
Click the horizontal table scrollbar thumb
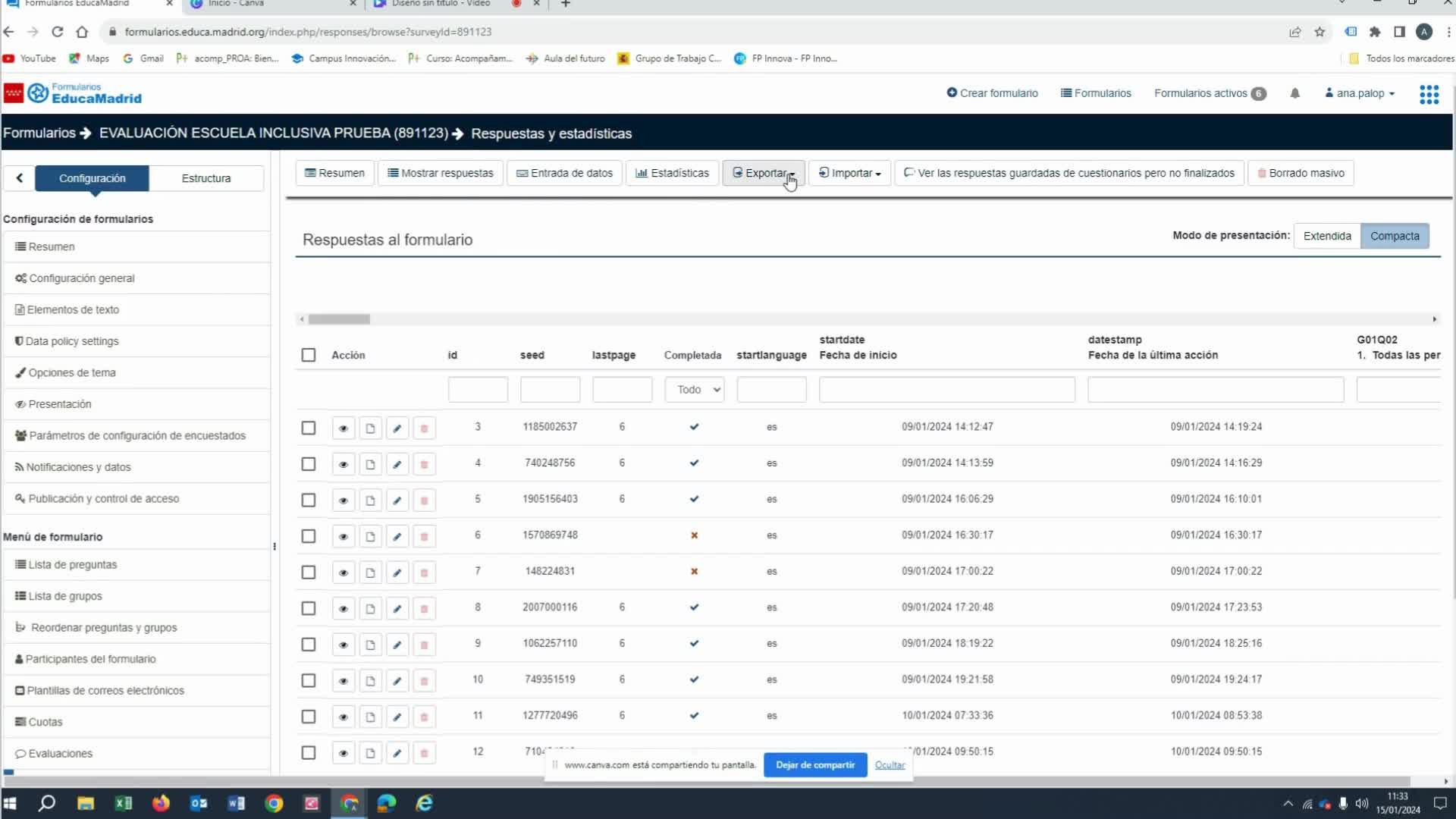339,319
